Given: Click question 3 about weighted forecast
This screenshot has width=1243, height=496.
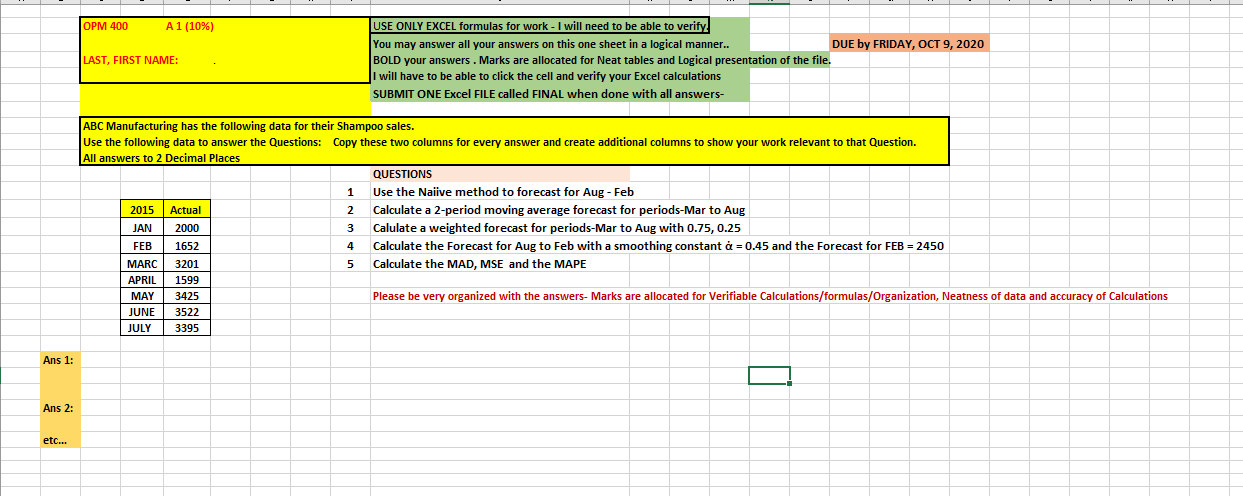Looking at the screenshot, I should pos(555,228).
